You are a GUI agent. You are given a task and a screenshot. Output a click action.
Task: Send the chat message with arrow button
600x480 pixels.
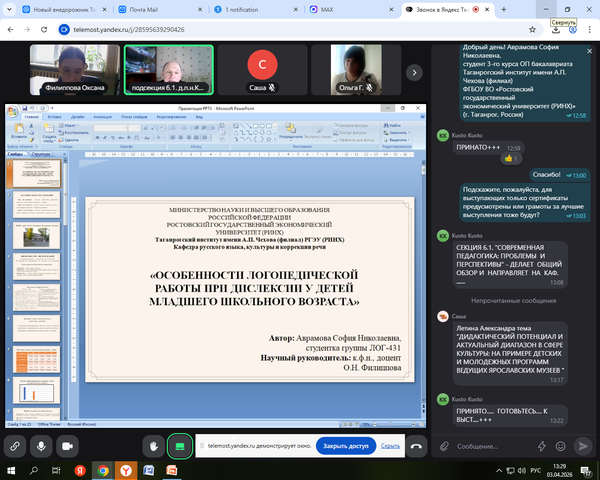click(582, 446)
